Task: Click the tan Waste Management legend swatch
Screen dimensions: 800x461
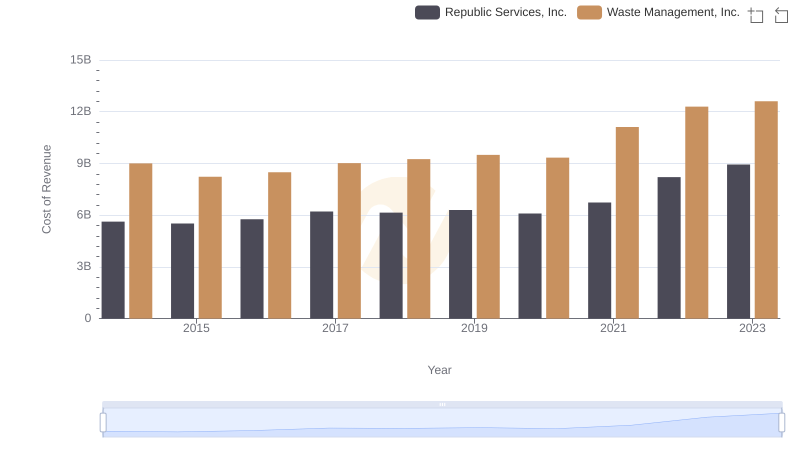Action: [590, 12]
